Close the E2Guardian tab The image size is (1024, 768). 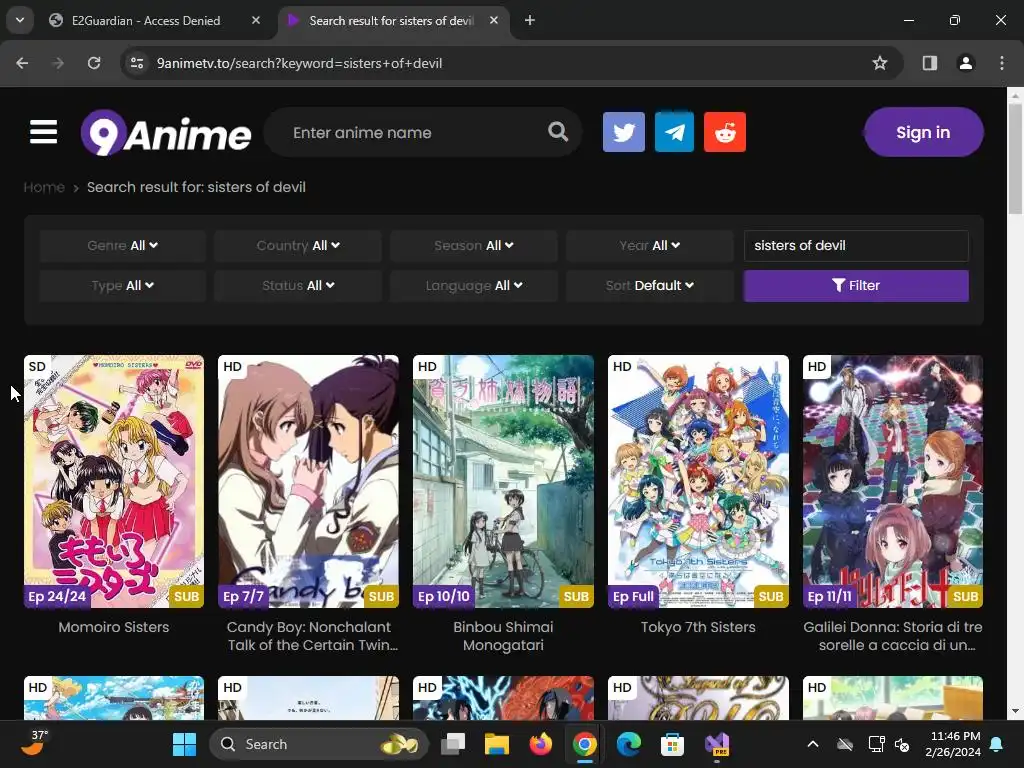tap(256, 20)
